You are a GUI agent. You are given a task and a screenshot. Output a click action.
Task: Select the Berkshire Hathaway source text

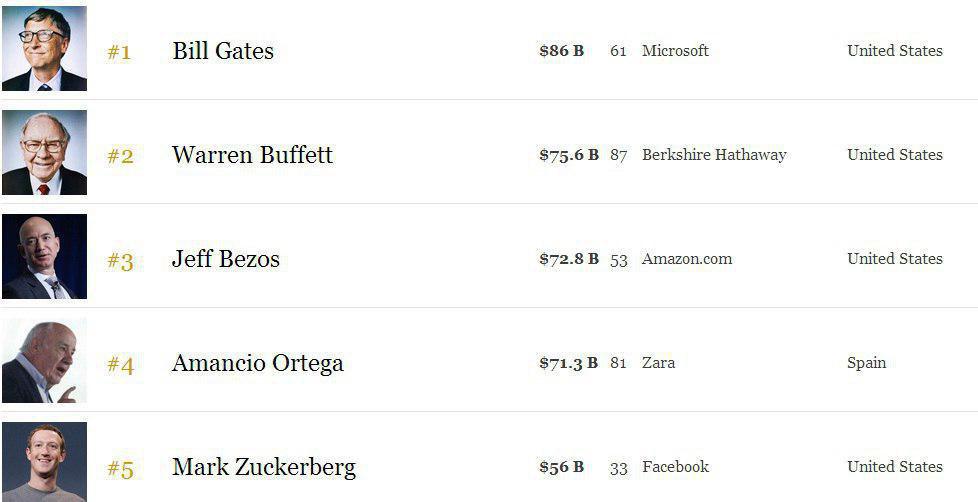pyautogui.click(x=714, y=155)
